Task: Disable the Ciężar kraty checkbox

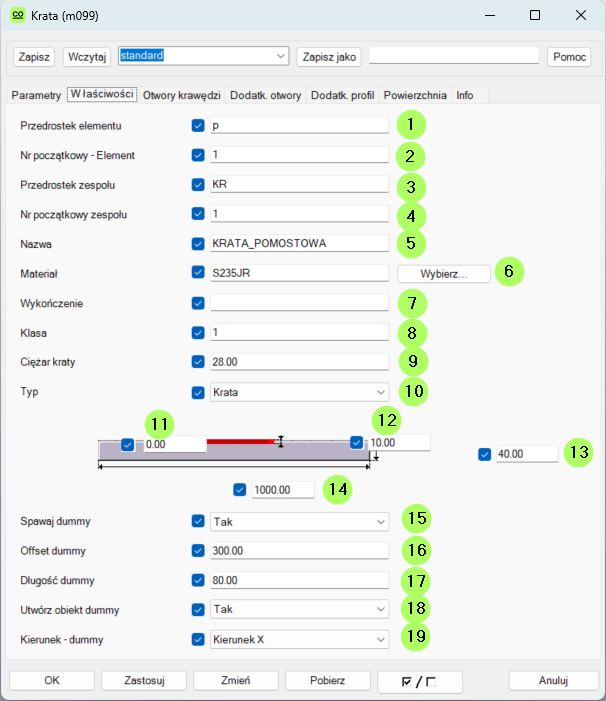Action: pos(198,362)
